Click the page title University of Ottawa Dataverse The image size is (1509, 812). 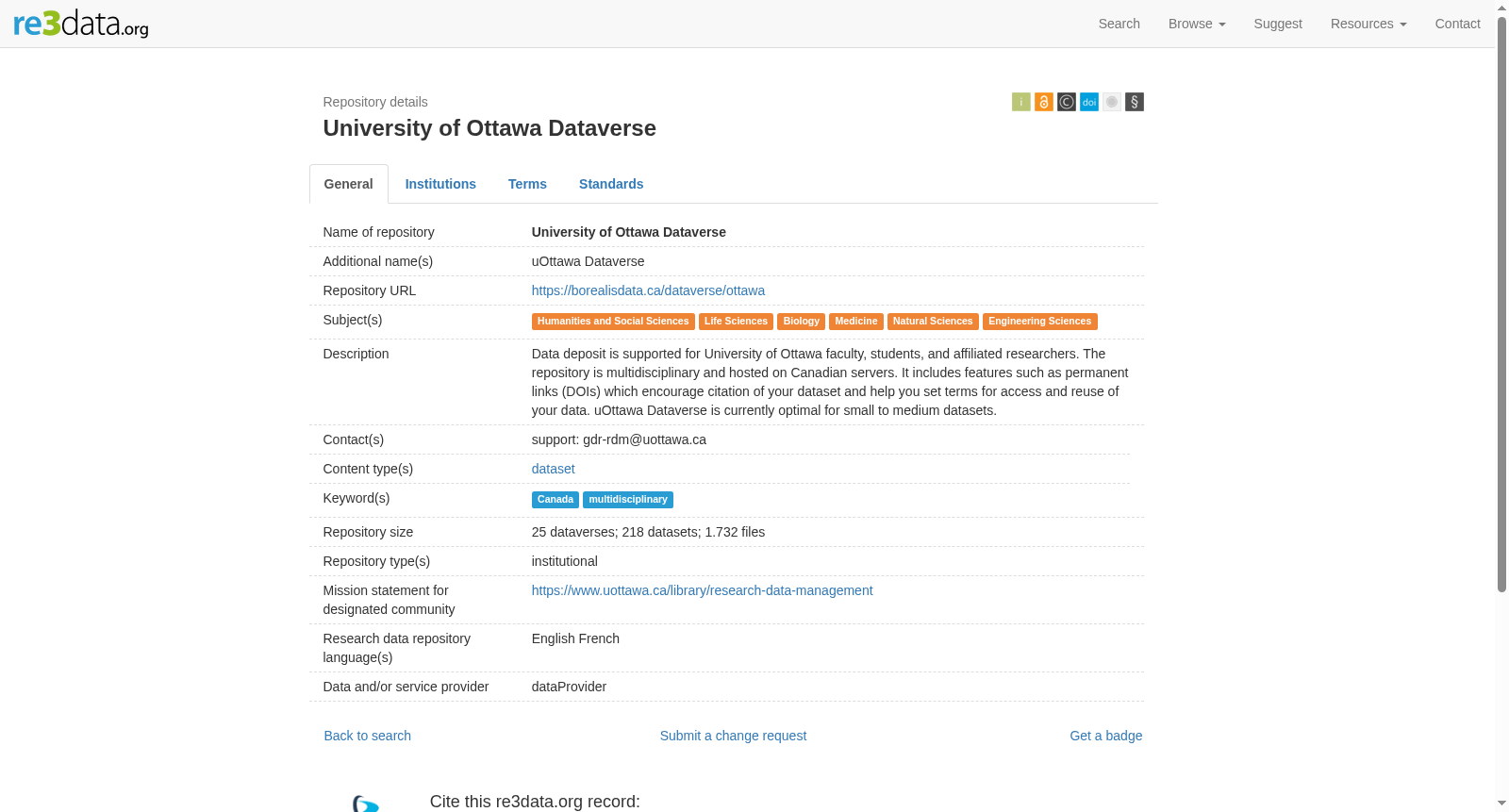[x=489, y=128]
